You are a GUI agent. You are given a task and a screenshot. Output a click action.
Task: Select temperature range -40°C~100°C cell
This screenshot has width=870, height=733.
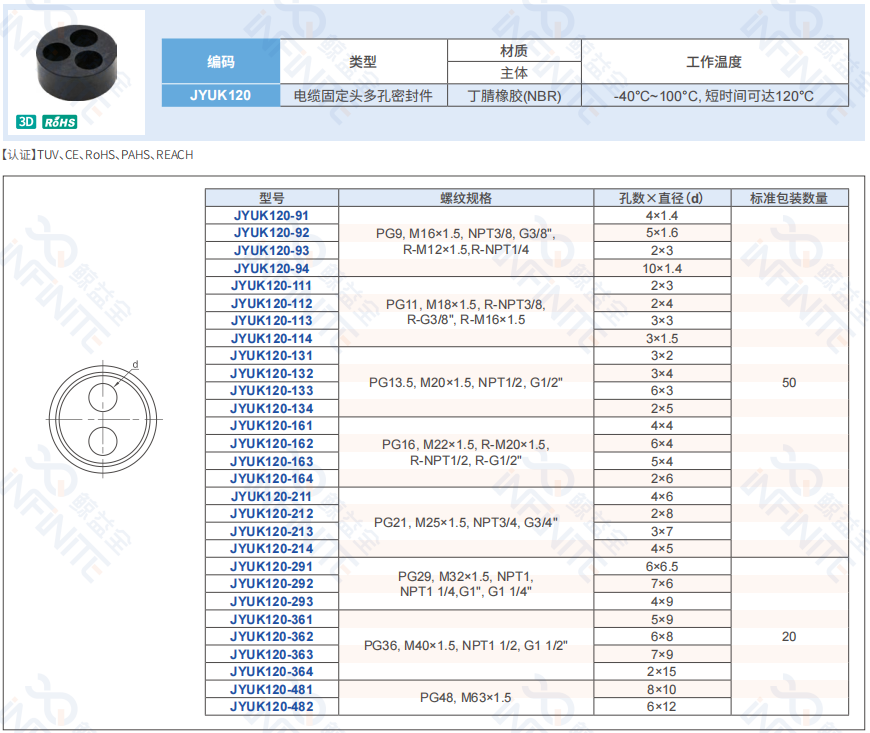pyautogui.click(x=715, y=95)
